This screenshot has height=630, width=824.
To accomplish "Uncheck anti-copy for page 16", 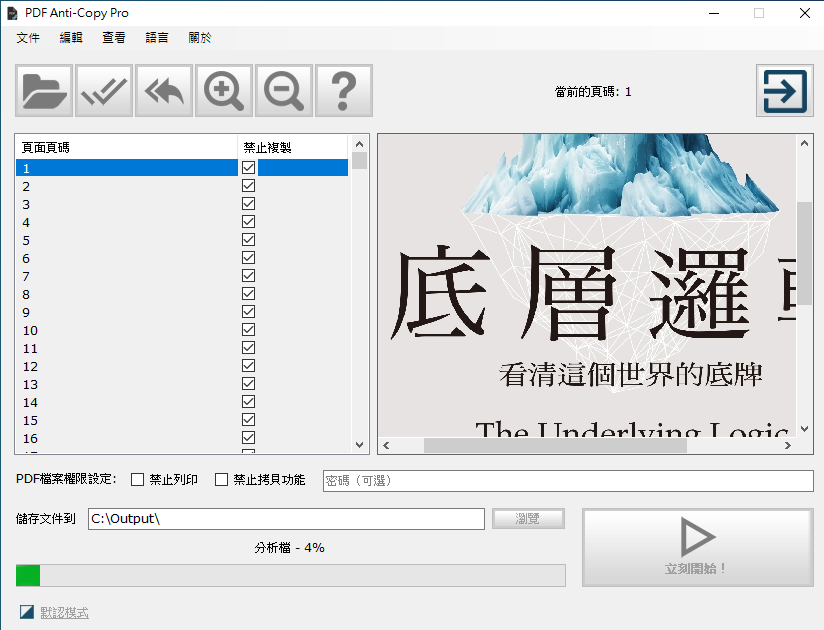I will click(249, 438).
